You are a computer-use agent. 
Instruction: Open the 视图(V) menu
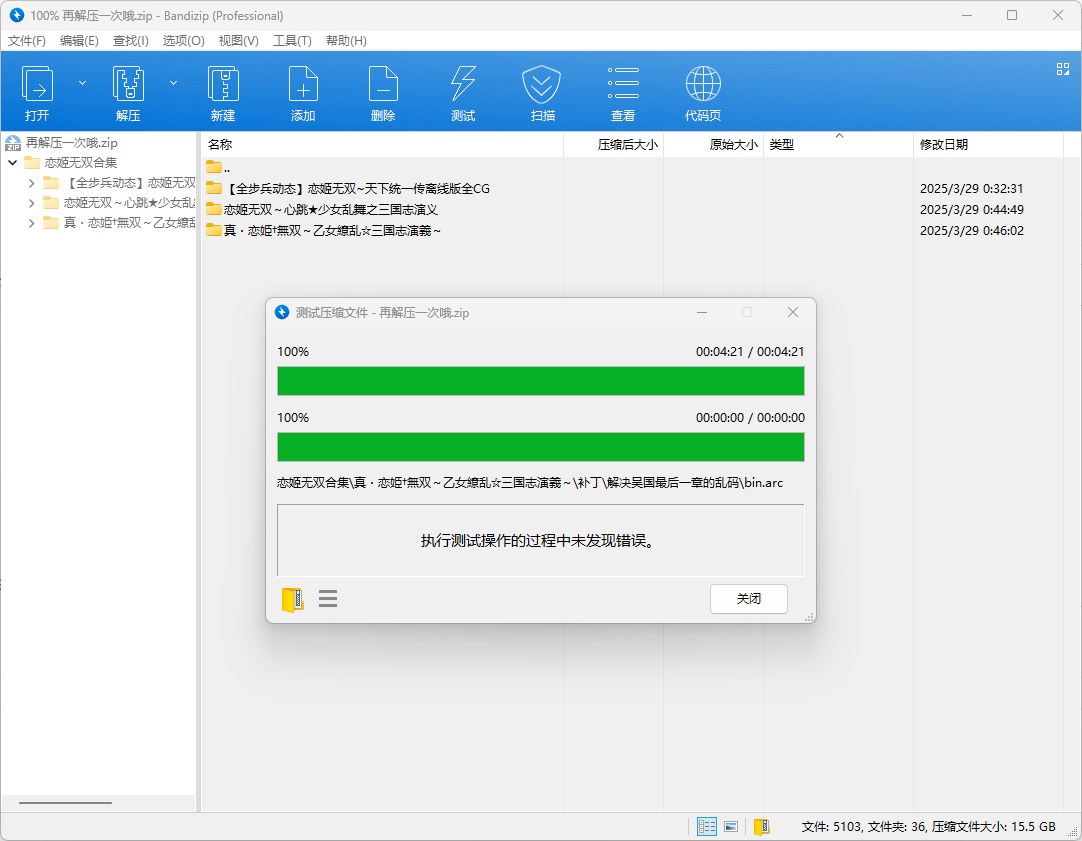[x=239, y=41]
